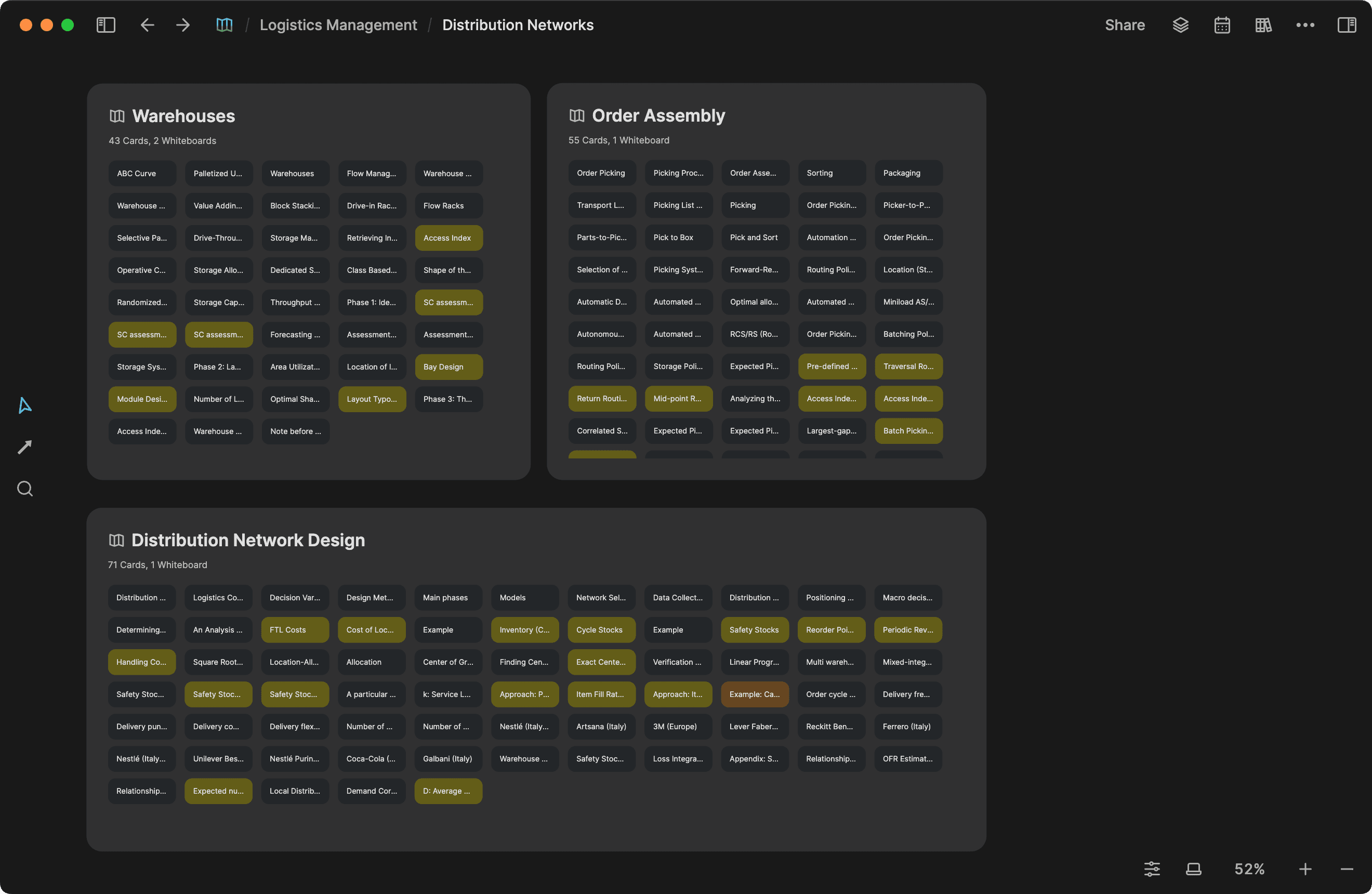Open the FTL Costs card
This screenshot has width=1372, height=894.
pos(295,630)
